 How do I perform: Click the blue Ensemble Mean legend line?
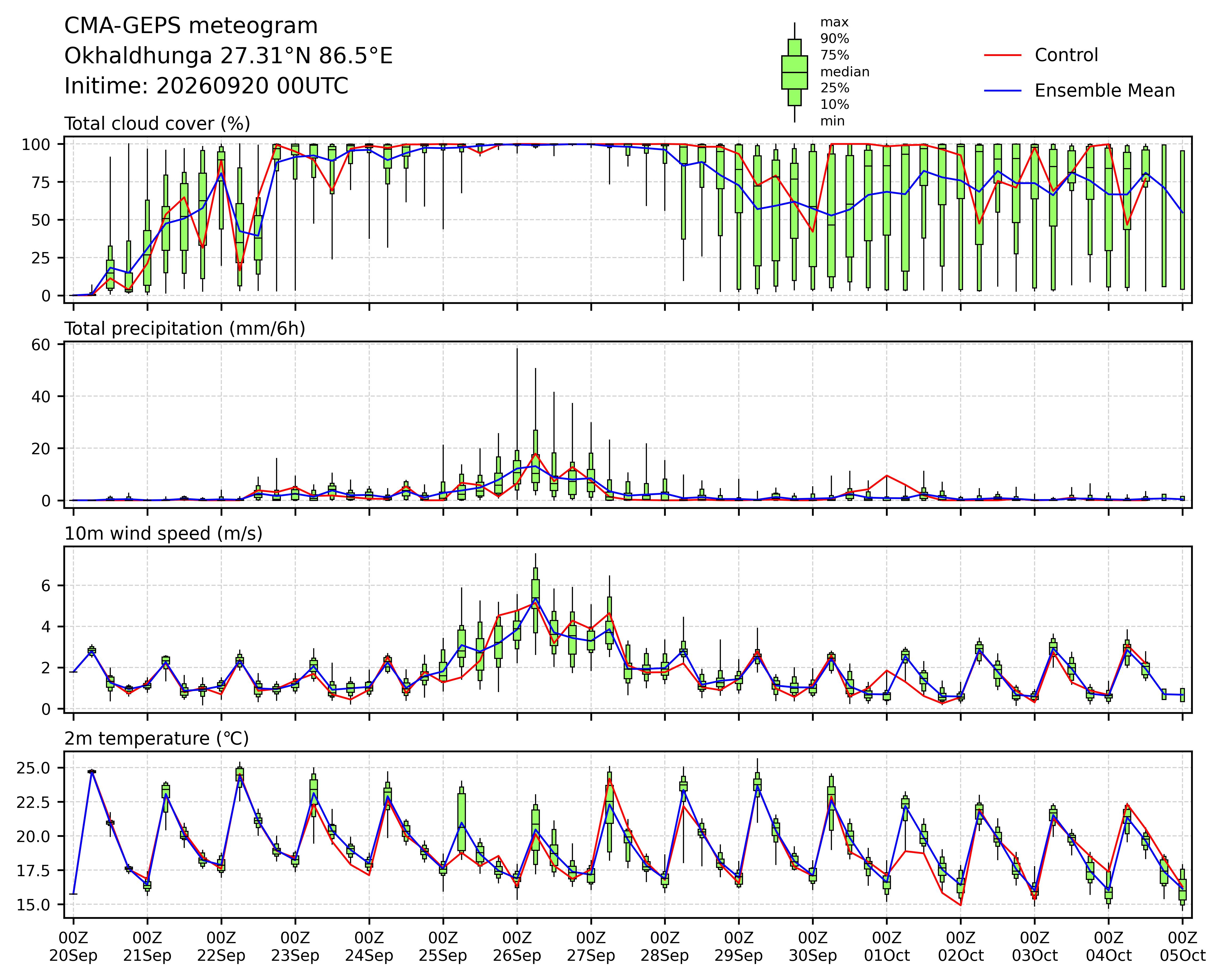(x=1003, y=91)
